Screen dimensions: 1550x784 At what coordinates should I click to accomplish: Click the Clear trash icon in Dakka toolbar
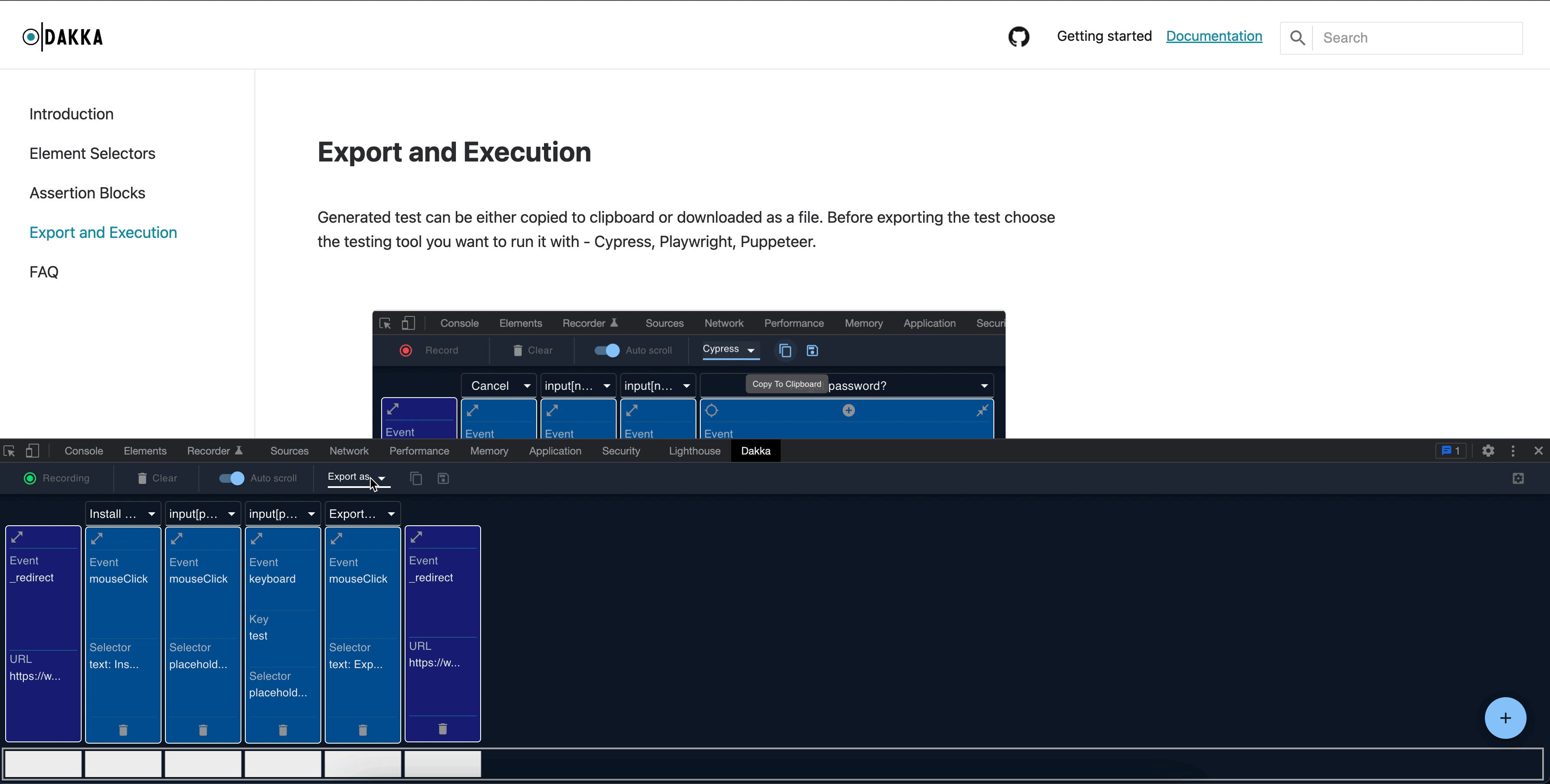142,478
